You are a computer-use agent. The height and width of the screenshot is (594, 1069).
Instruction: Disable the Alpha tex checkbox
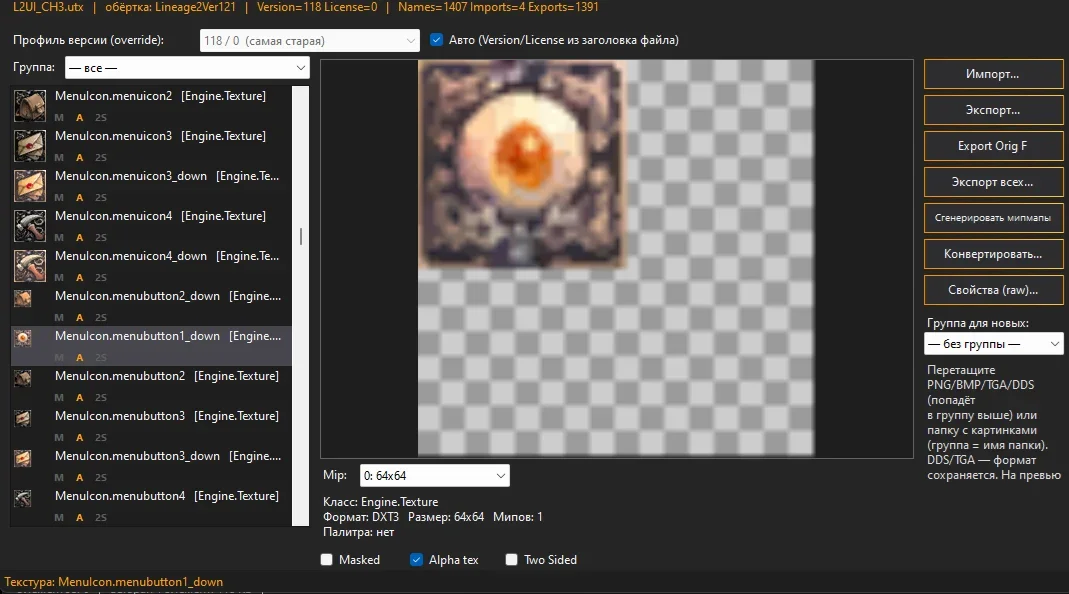(416, 559)
